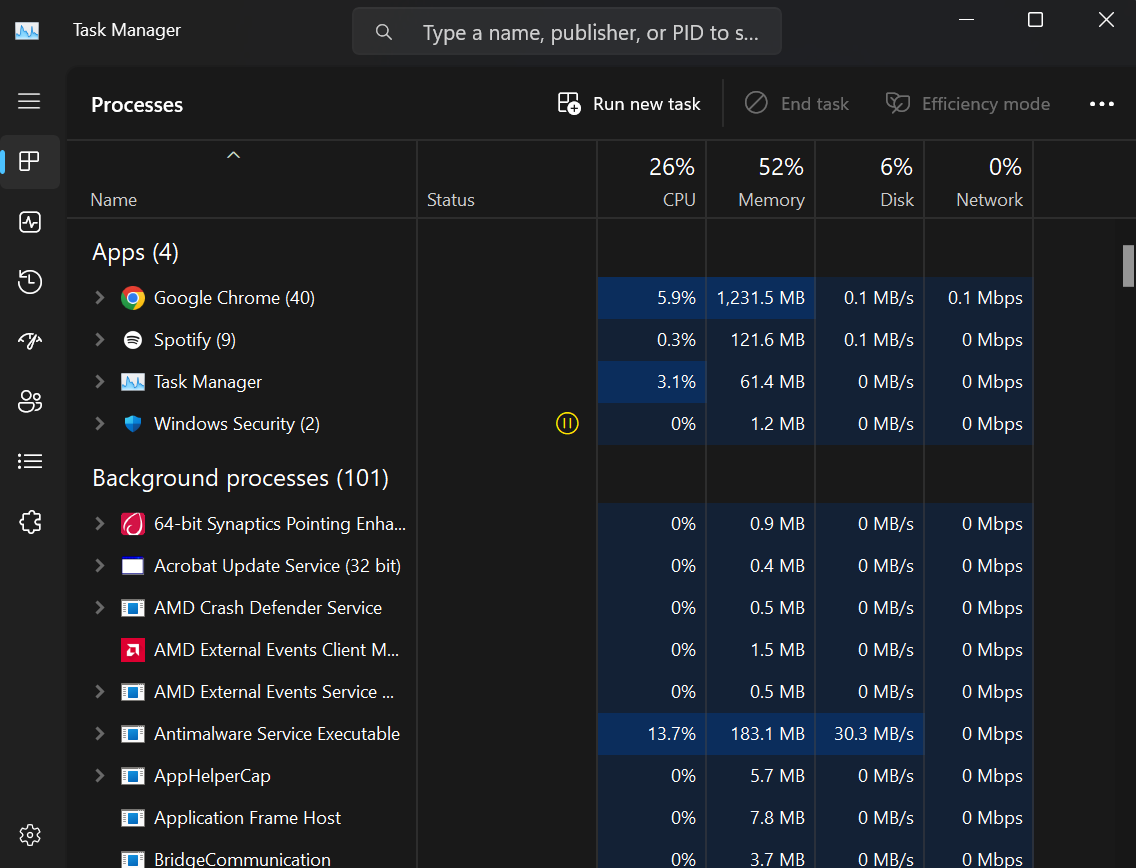
Task: Click the suspended status icon for Windows Security
Action: [567, 424]
